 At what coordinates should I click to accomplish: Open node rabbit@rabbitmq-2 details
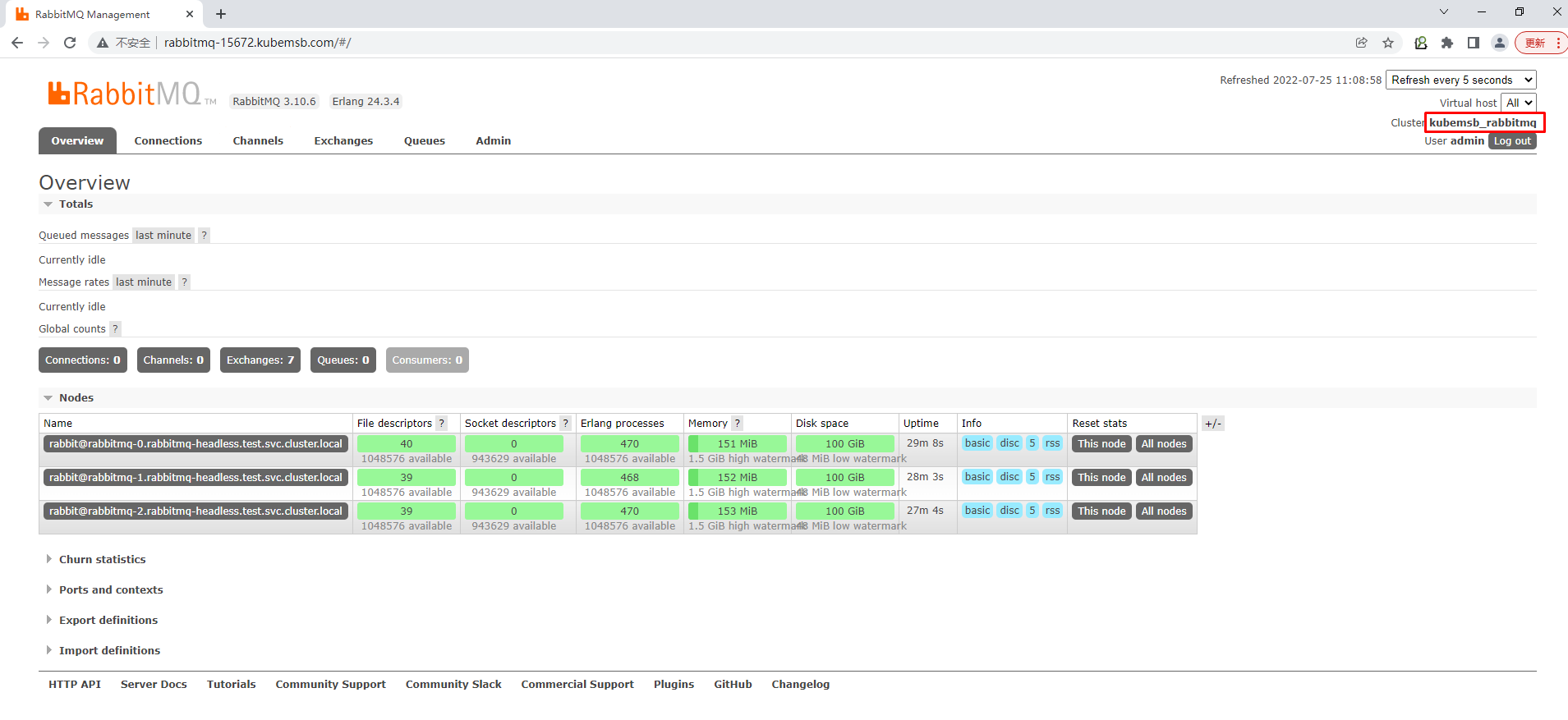click(x=195, y=511)
